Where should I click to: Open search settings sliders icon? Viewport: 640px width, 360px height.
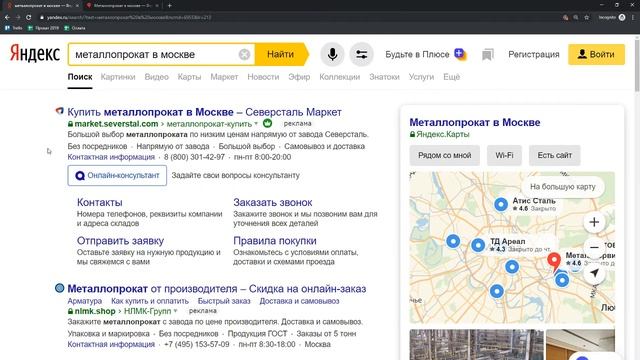point(361,54)
